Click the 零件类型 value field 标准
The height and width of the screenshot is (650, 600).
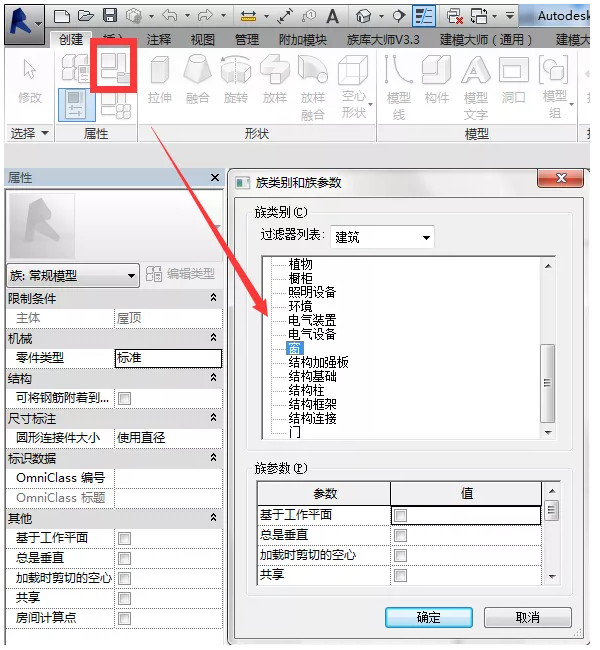coord(168,358)
